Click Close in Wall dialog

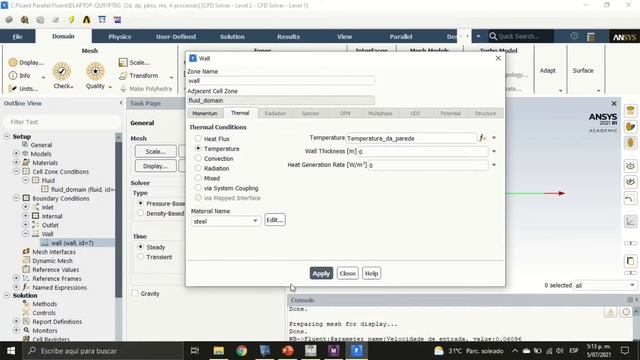347,273
